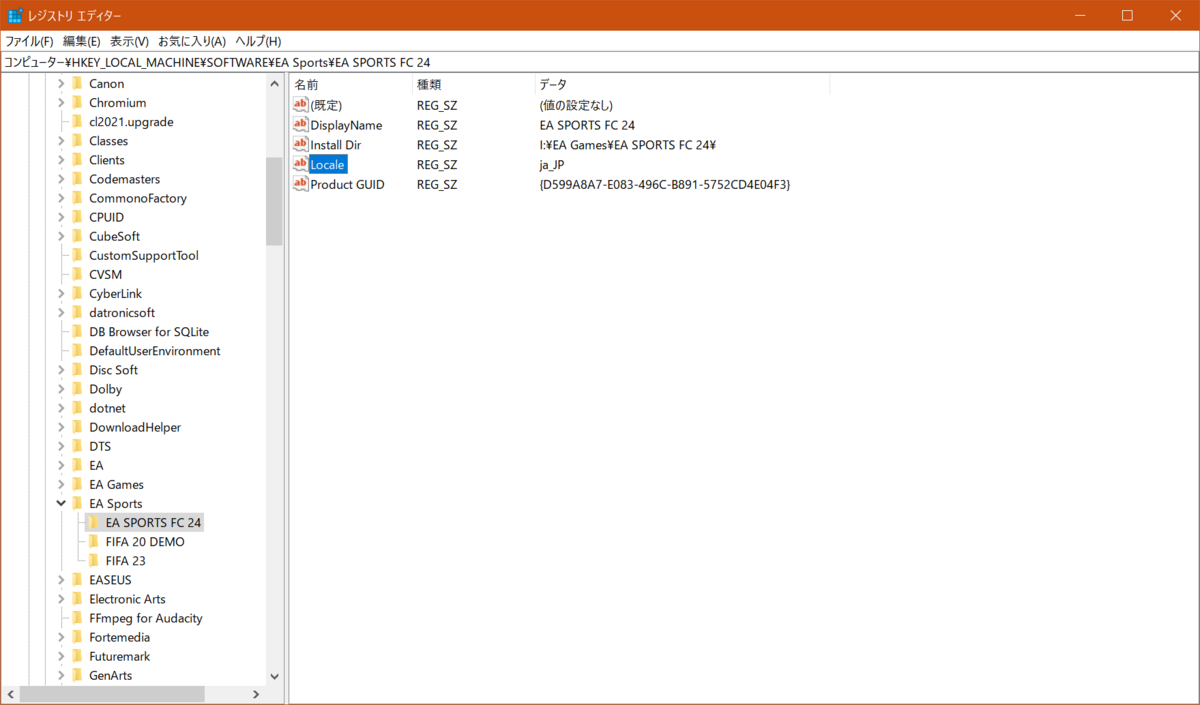Expand the CyberLink key
The image size is (1200, 705).
click(61, 294)
